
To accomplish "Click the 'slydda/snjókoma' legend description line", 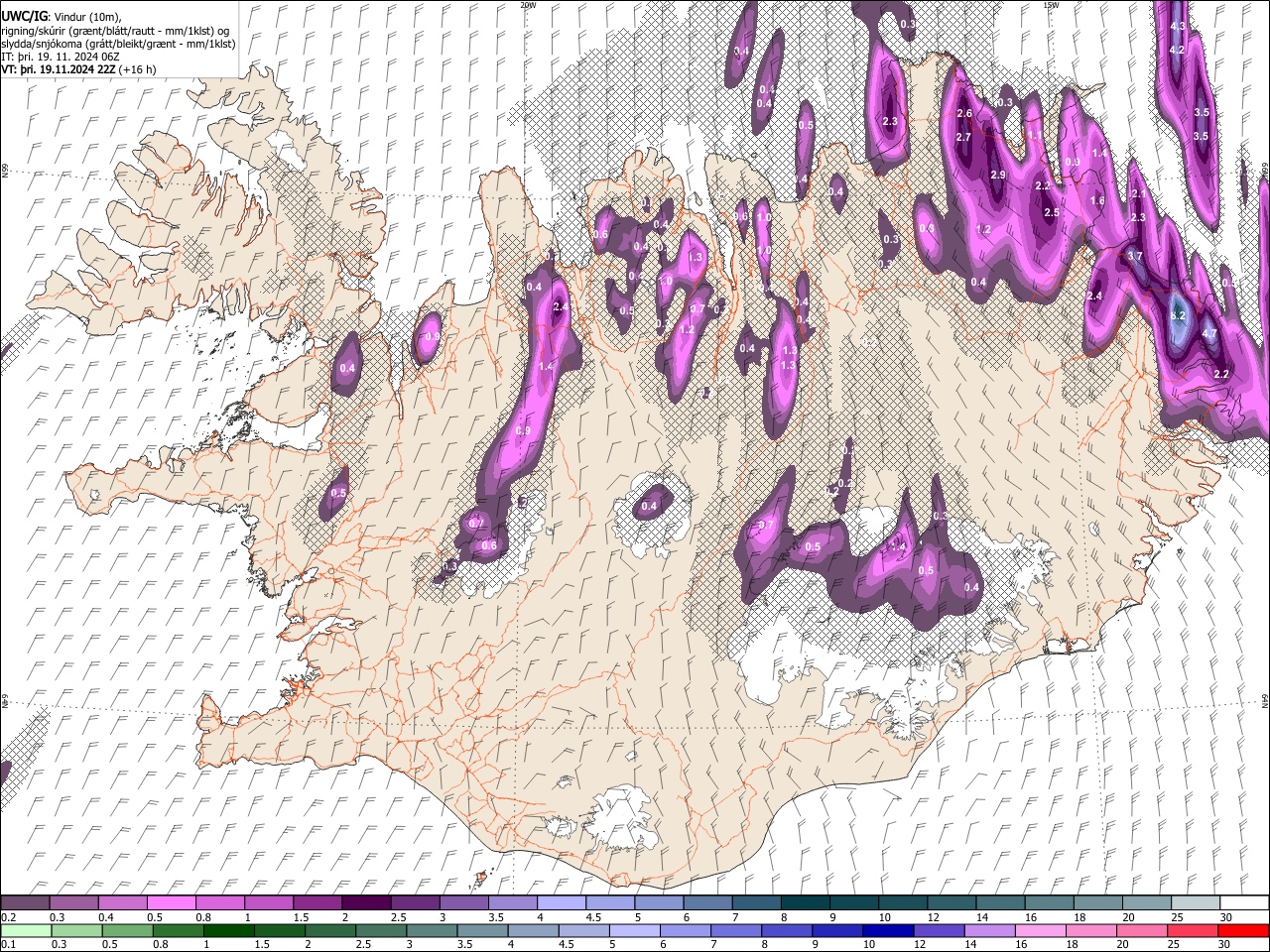I will point(118,44).
